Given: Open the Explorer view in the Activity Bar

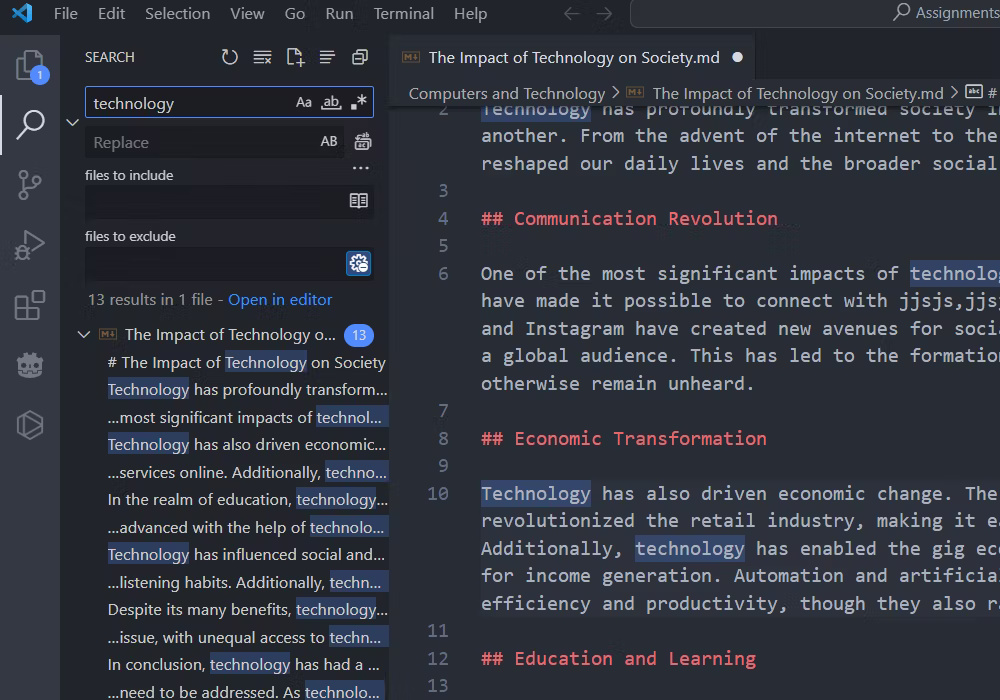Looking at the screenshot, I should click(x=30, y=65).
